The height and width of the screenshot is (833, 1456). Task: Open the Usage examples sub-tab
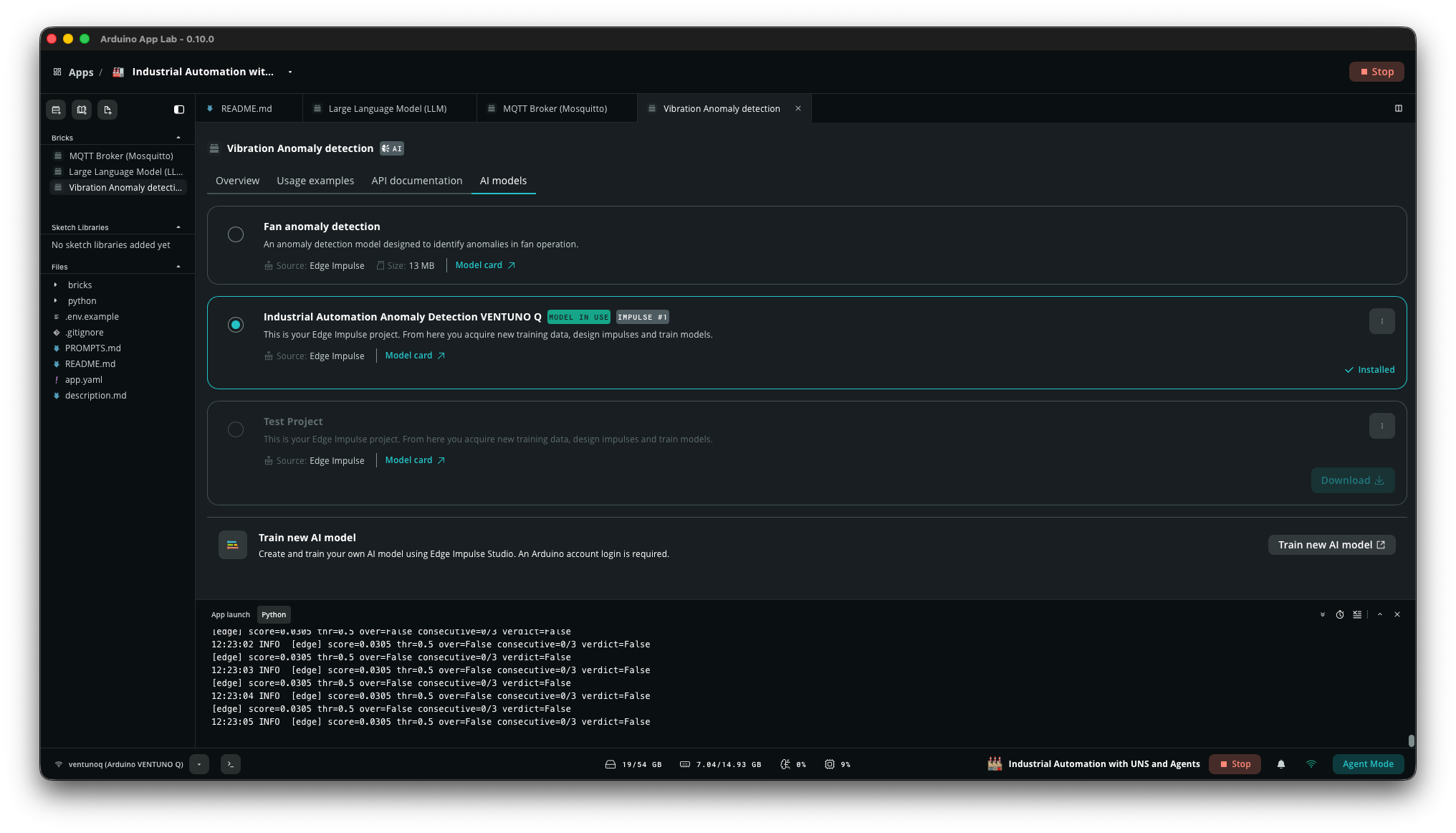[315, 181]
